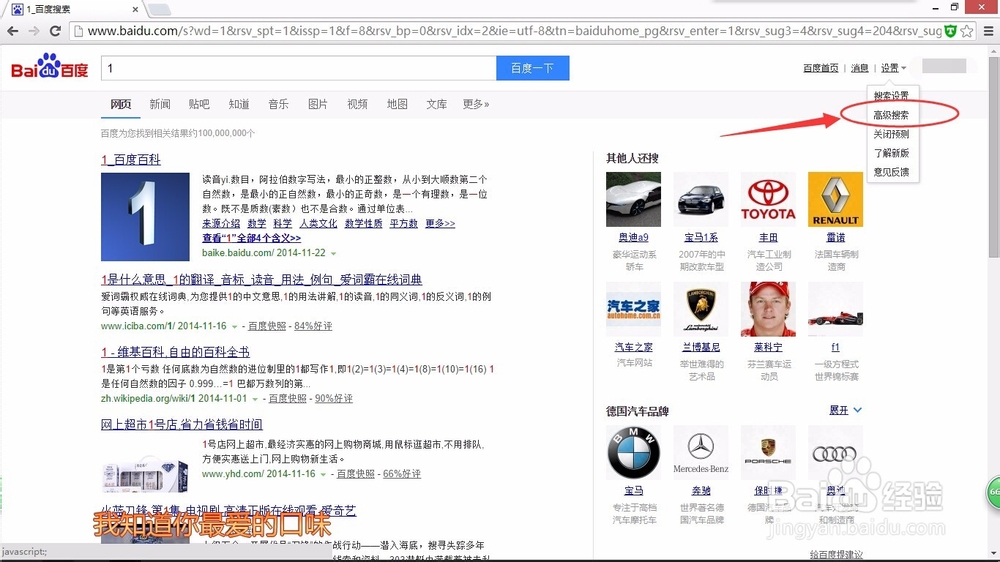Click the browser back arrow
Image resolution: width=1000 pixels, height=562 pixels.
(x=13, y=31)
